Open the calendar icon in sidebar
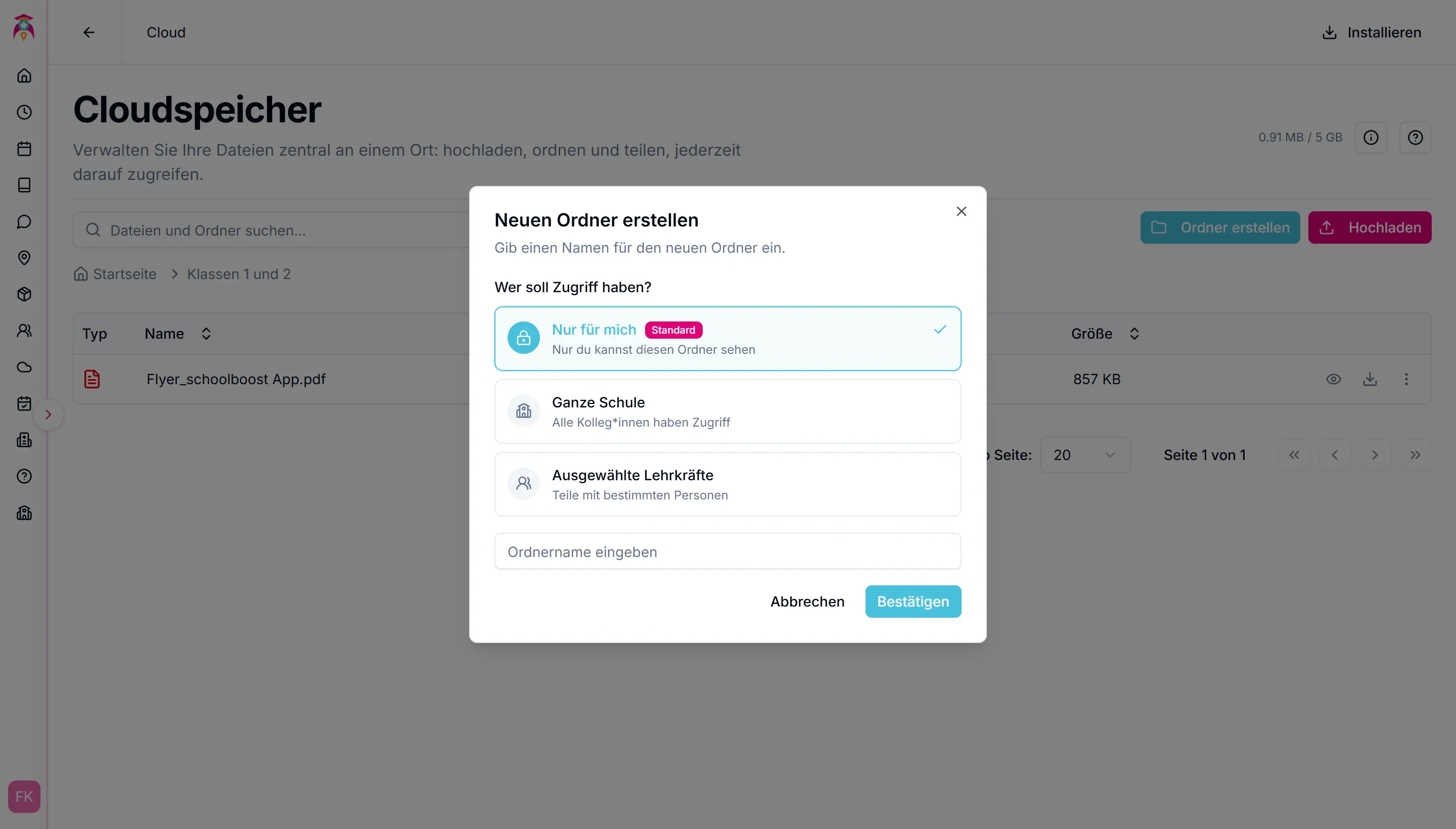 click(24, 149)
